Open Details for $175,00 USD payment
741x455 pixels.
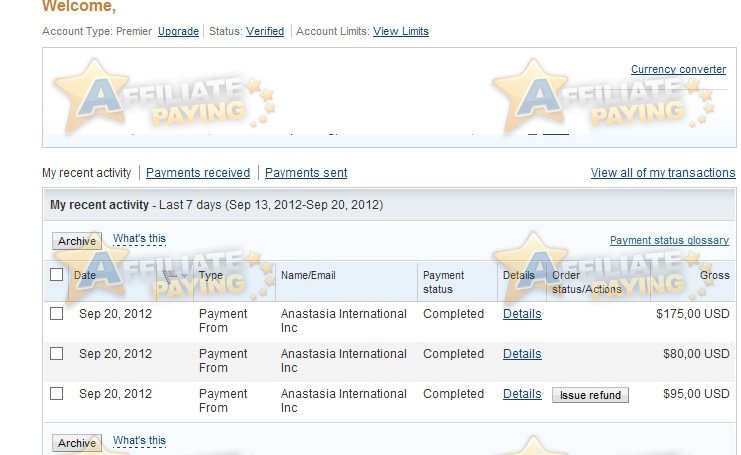click(522, 314)
